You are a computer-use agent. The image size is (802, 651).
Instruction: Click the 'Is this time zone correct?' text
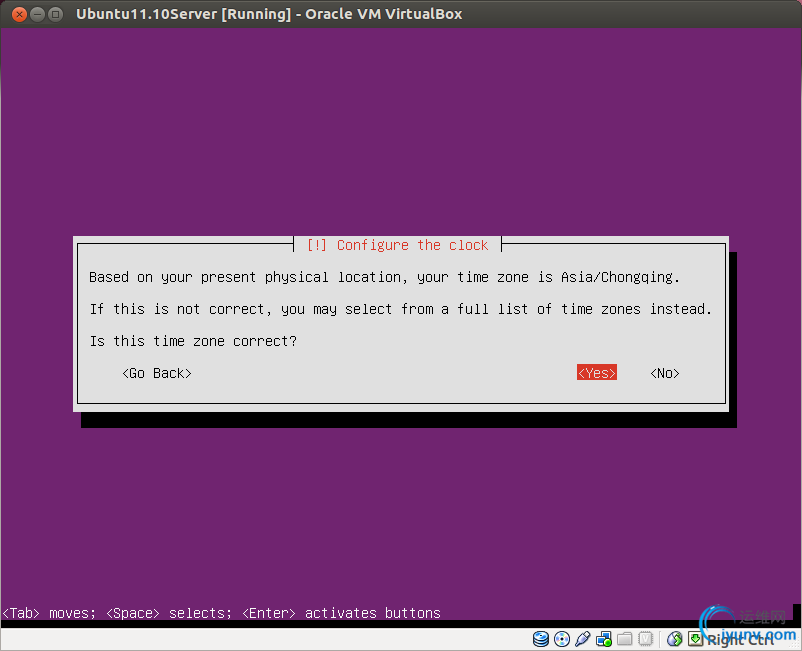pos(193,341)
